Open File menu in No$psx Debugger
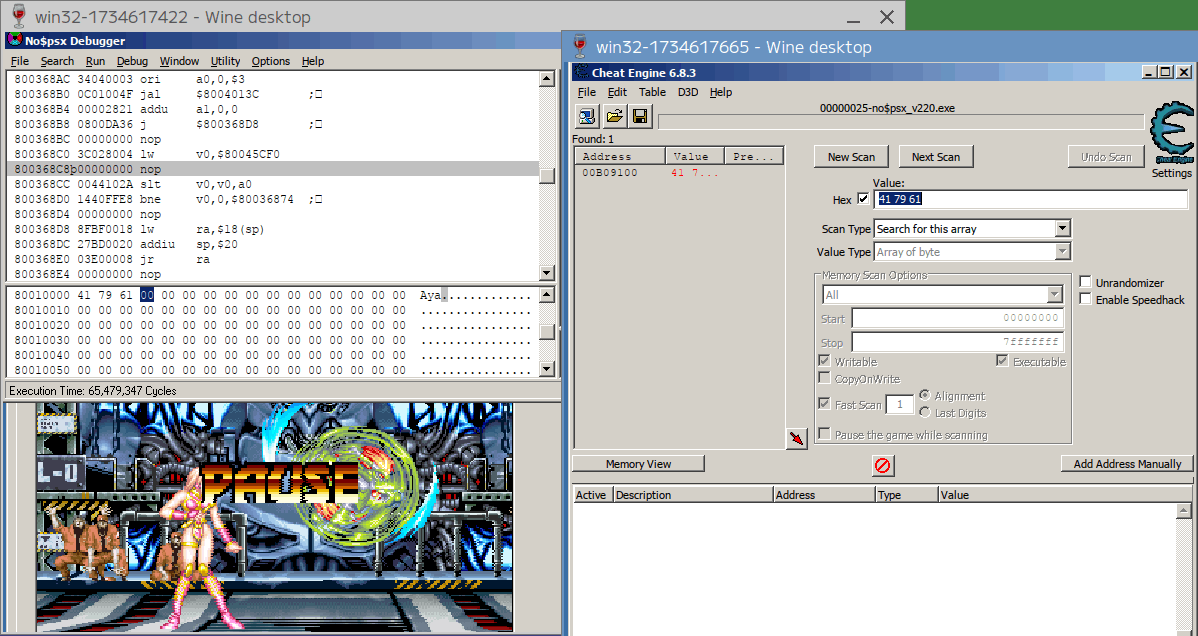Image resolution: width=1198 pixels, height=636 pixels. [20, 61]
